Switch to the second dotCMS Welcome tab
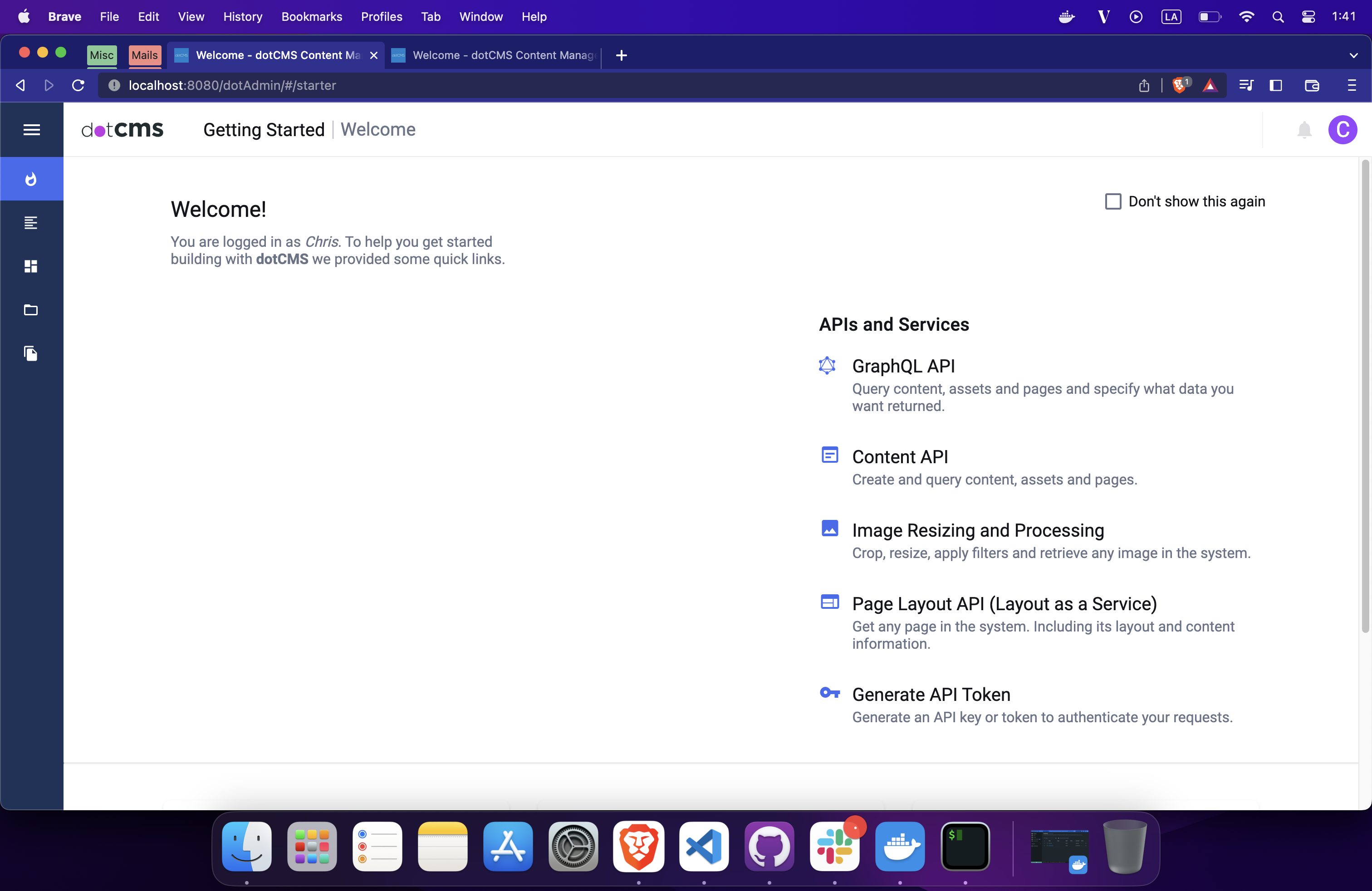Screen dimensions: 1372x891 493,55
